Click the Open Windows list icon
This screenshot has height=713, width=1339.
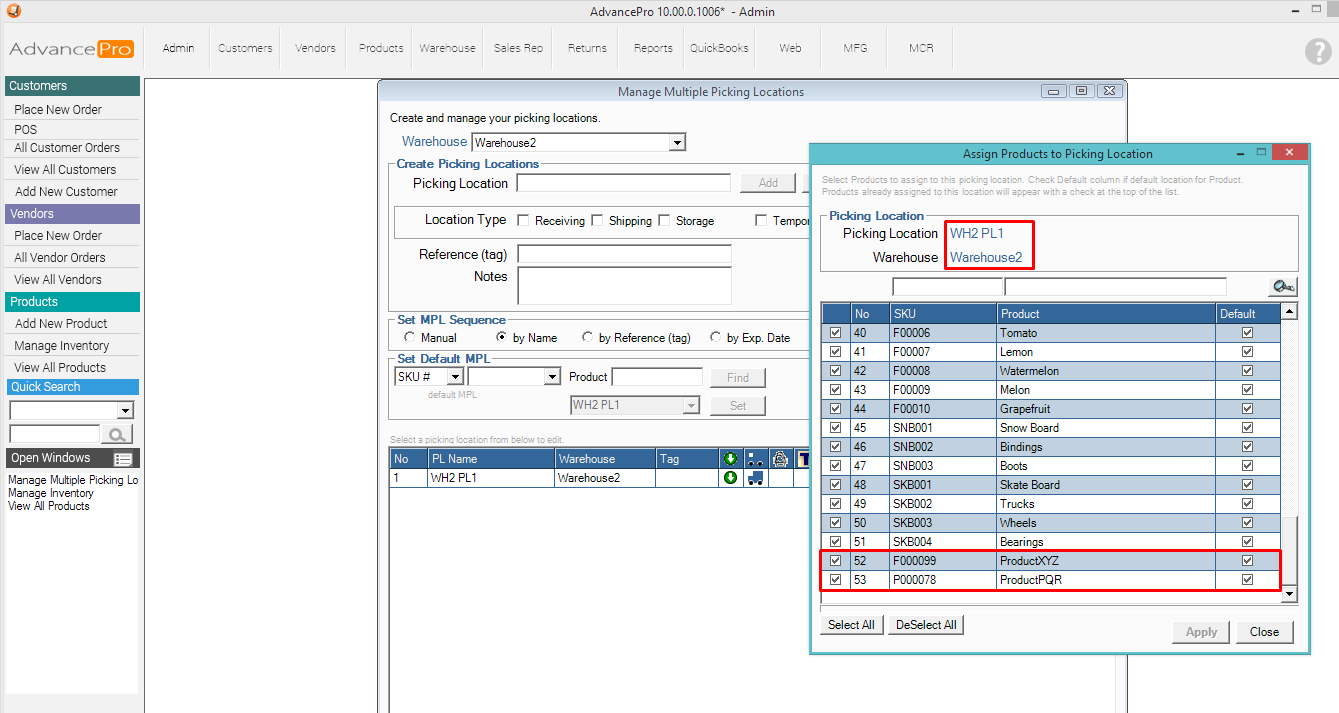pyautogui.click(x=123, y=459)
